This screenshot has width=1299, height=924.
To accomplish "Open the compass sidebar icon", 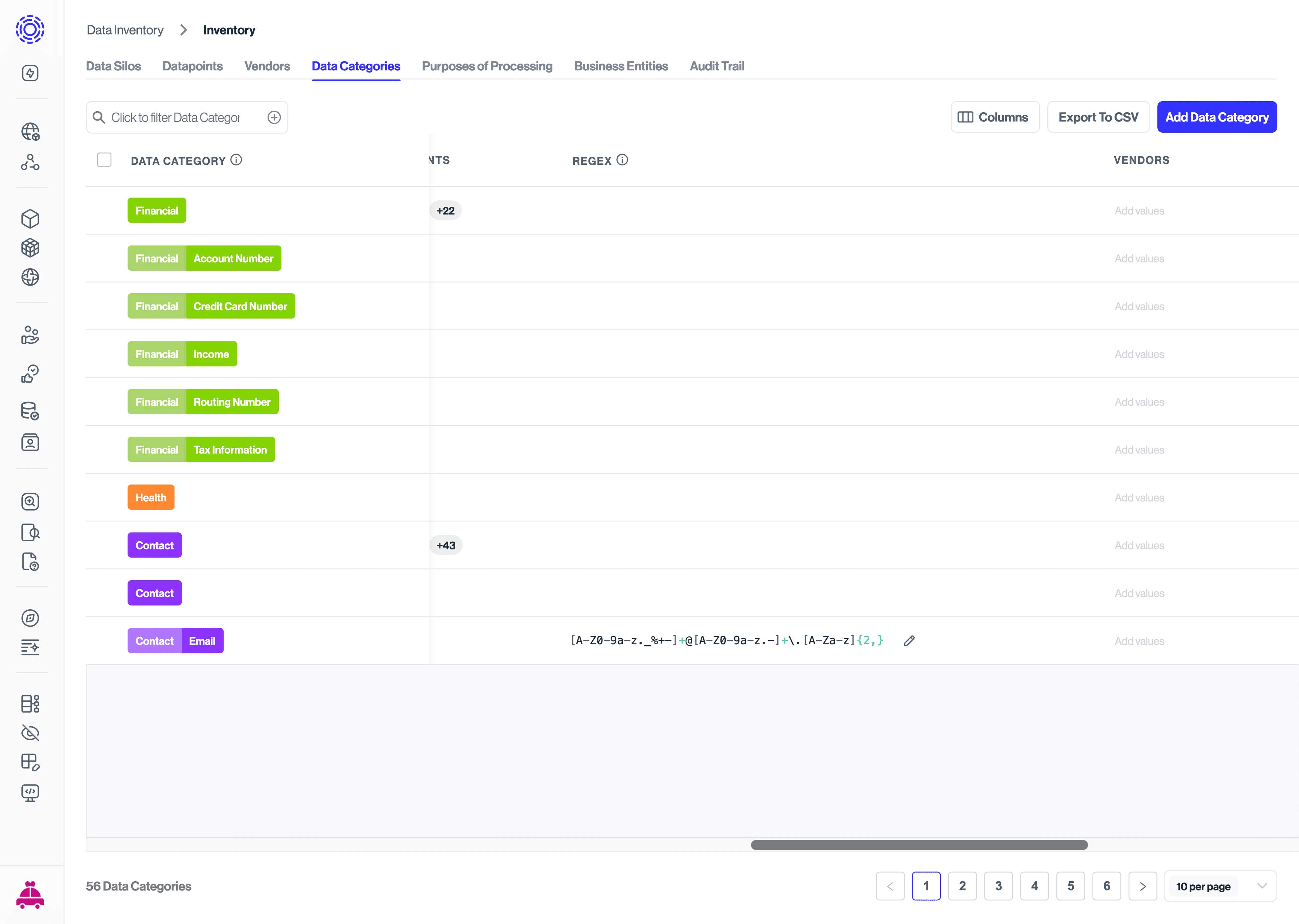I will pyautogui.click(x=30, y=618).
